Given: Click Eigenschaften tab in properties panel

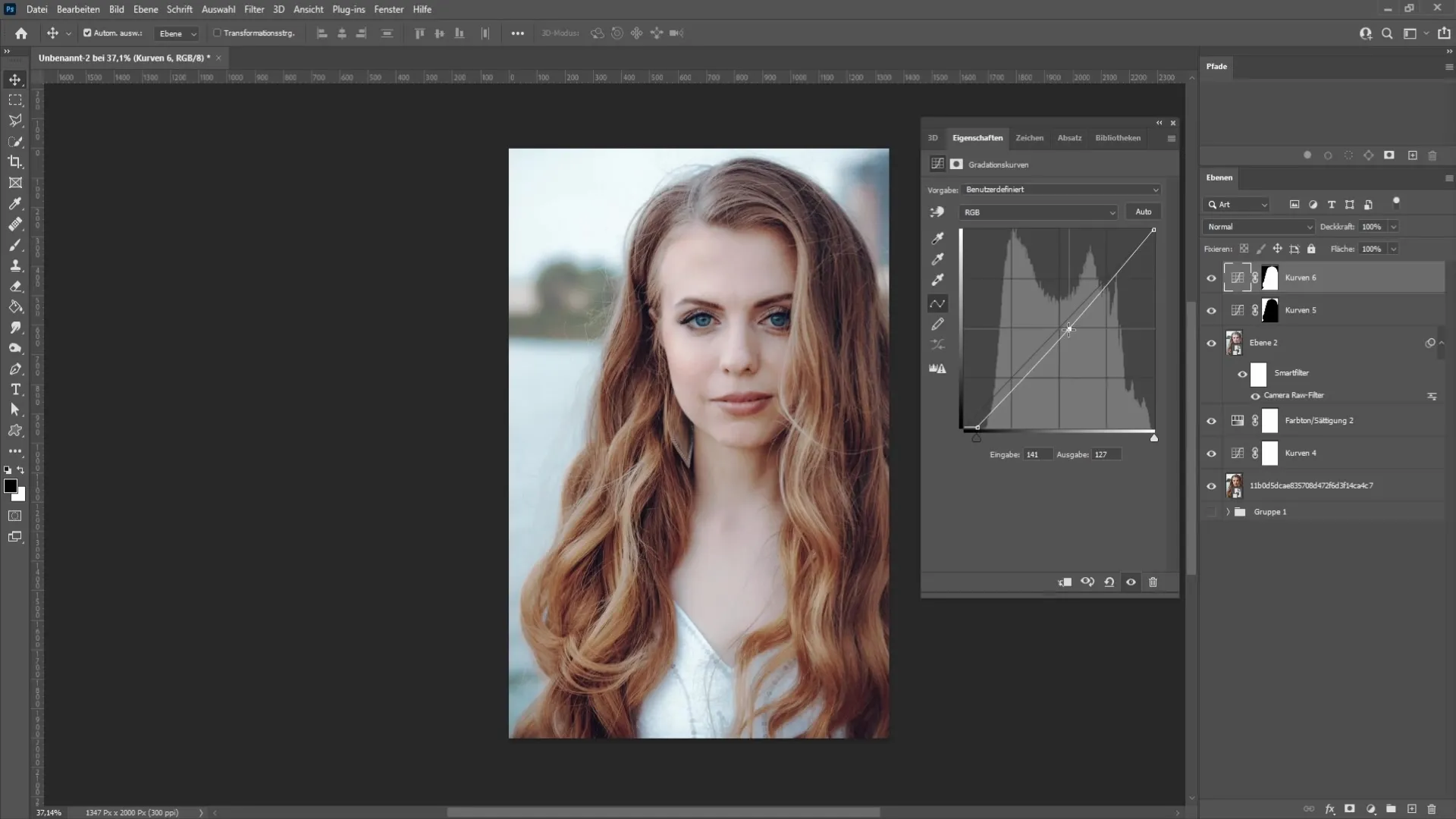Looking at the screenshot, I should (x=978, y=137).
